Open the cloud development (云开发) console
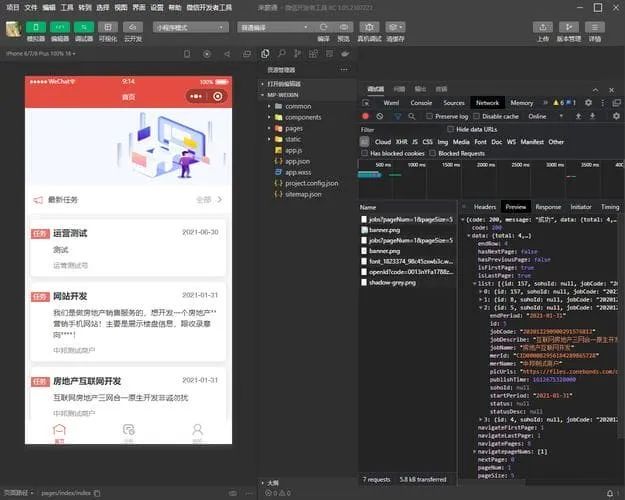Image resolution: width=625 pixels, height=500 pixels. click(x=133, y=27)
